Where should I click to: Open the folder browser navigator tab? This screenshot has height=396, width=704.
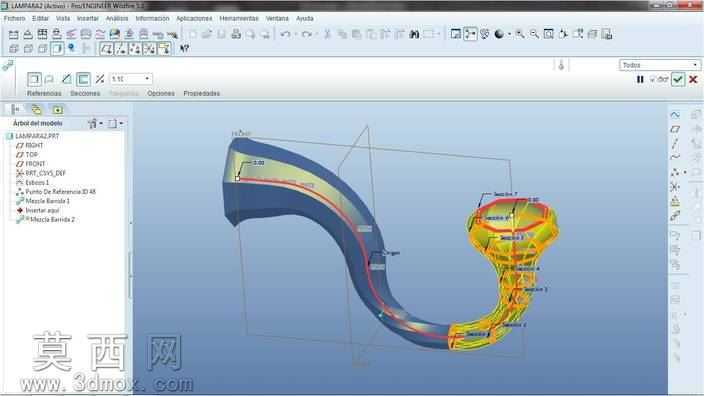(36, 109)
